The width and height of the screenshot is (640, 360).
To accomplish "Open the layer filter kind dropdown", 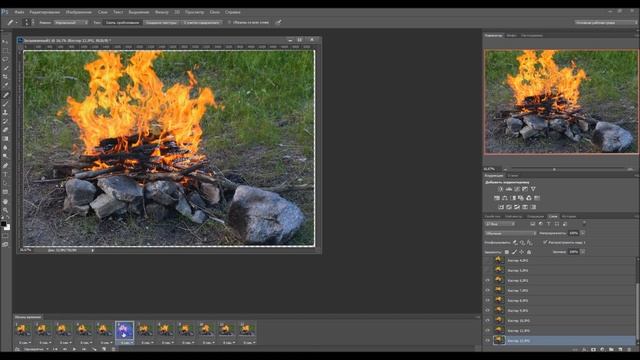I will click(500, 224).
